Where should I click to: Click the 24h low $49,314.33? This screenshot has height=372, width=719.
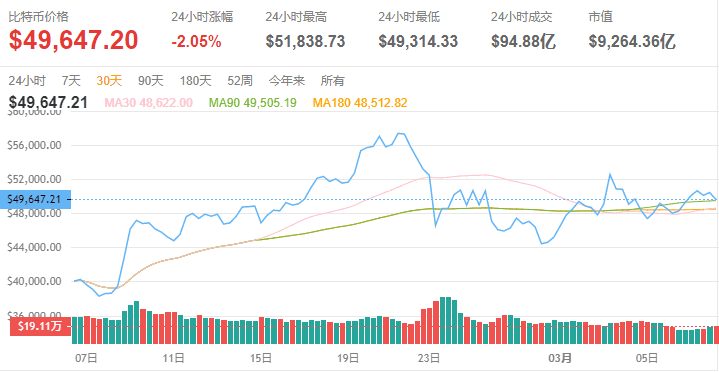[418, 42]
